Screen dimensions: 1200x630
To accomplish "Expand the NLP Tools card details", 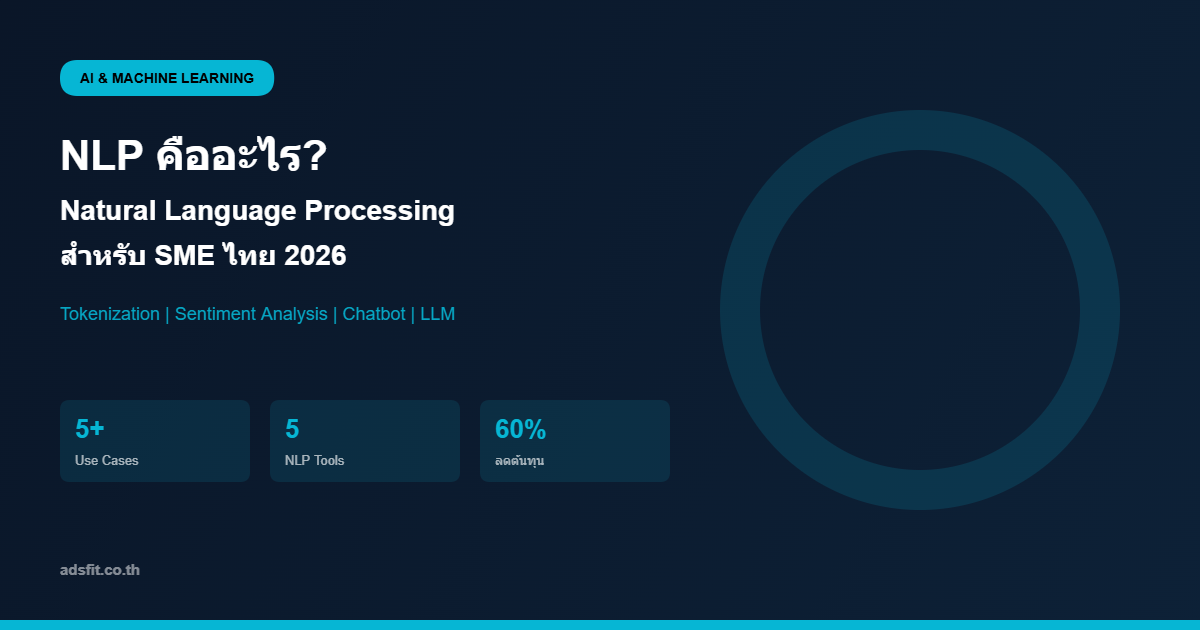I will tap(365, 440).
